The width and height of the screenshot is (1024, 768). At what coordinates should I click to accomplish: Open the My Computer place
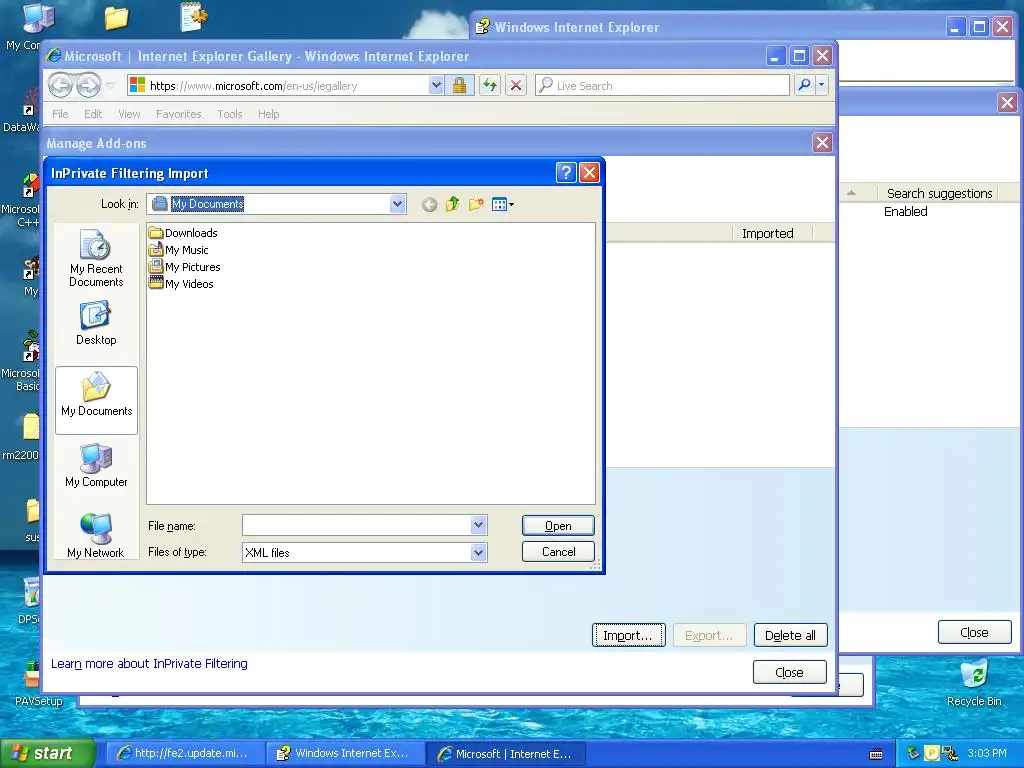point(96,466)
